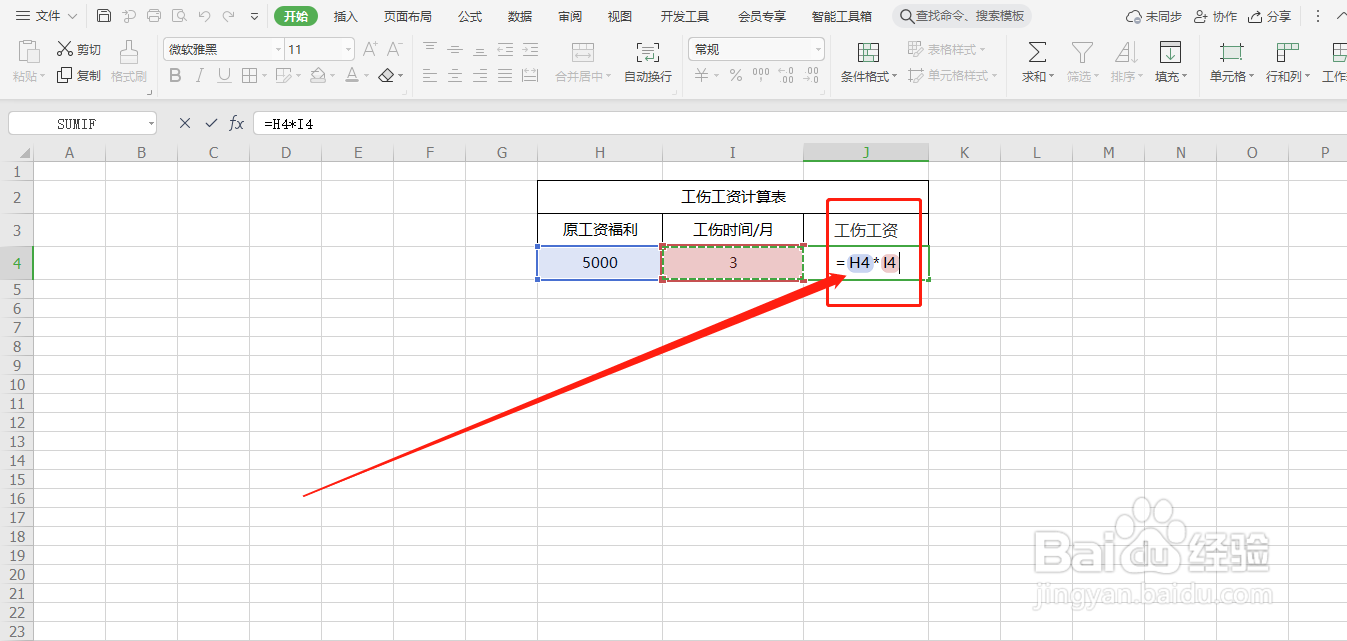This screenshot has height=641, width=1347.
Task: Switch to the 插入 Insert tab
Action: click(346, 16)
